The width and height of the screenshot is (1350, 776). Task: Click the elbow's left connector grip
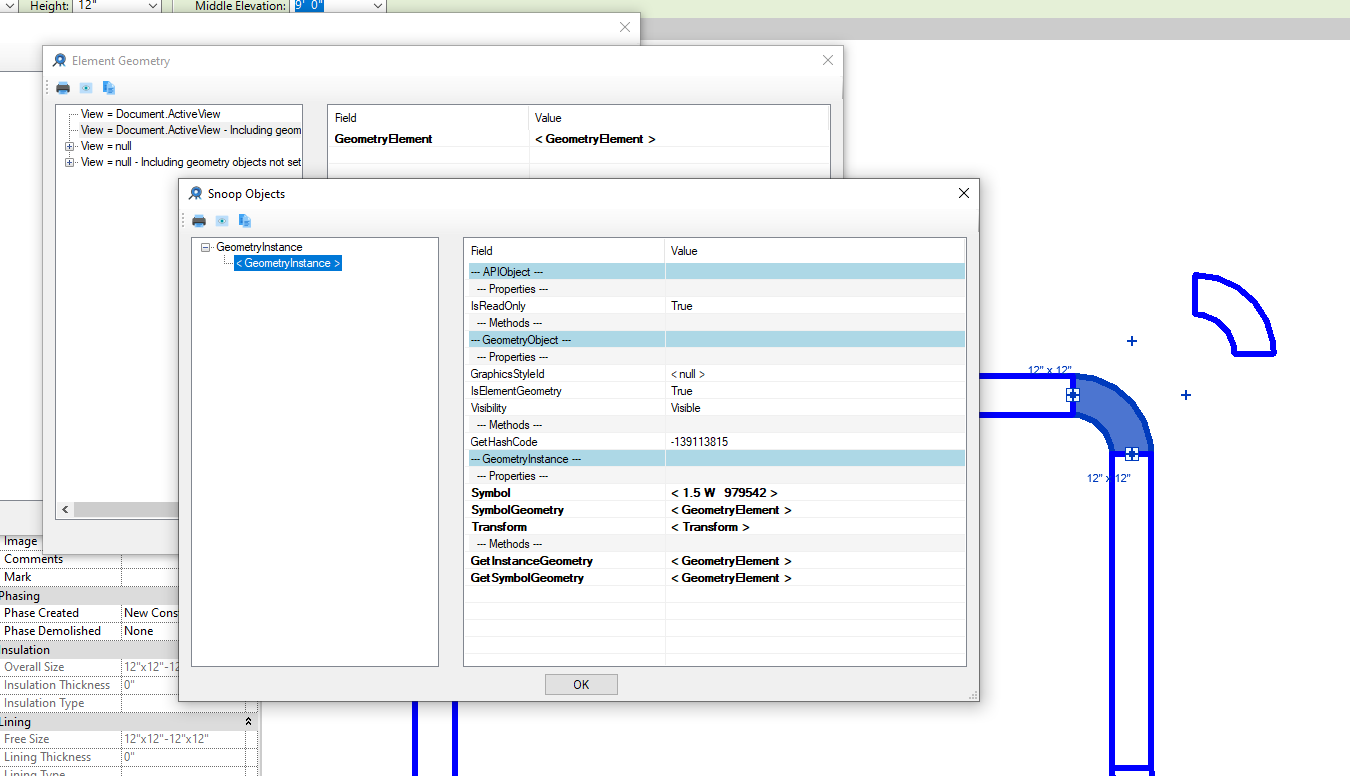[1073, 395]
